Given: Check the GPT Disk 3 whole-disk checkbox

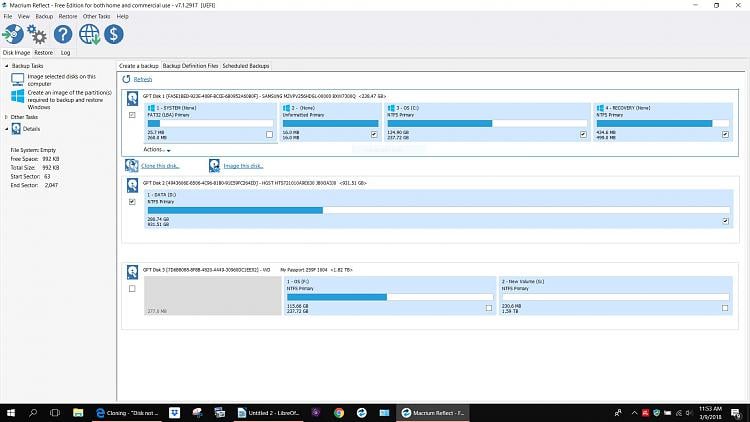Looking at the screenshot, I should 132,289.
